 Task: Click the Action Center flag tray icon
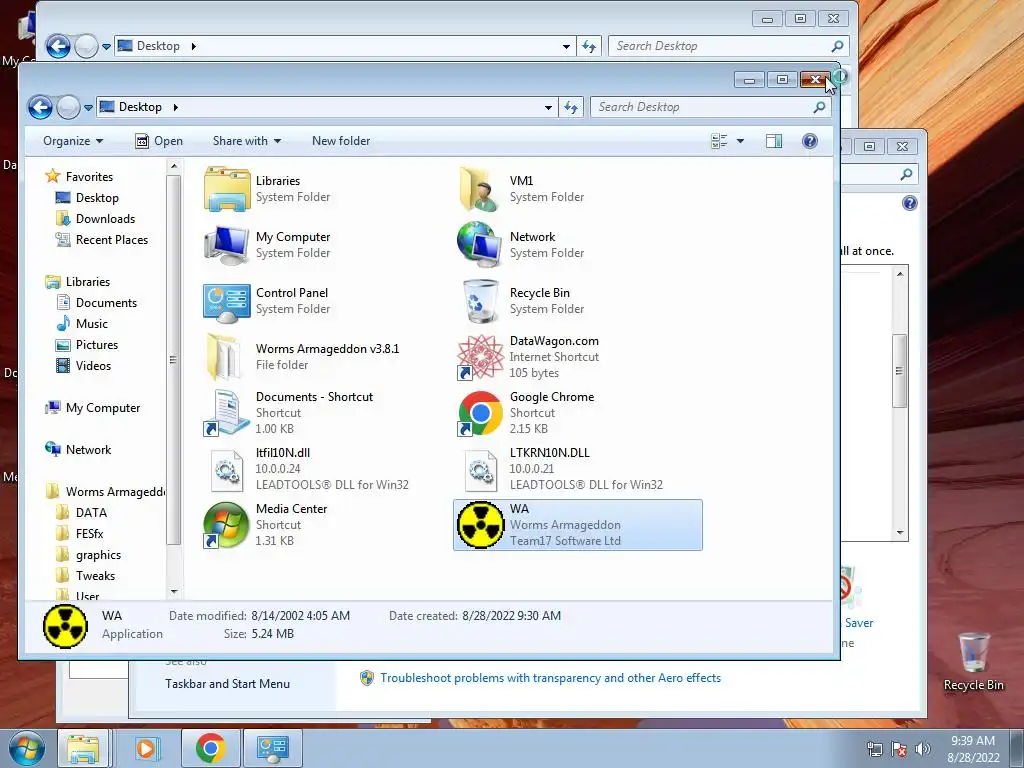pyautogui.click(x=899, y=749)
